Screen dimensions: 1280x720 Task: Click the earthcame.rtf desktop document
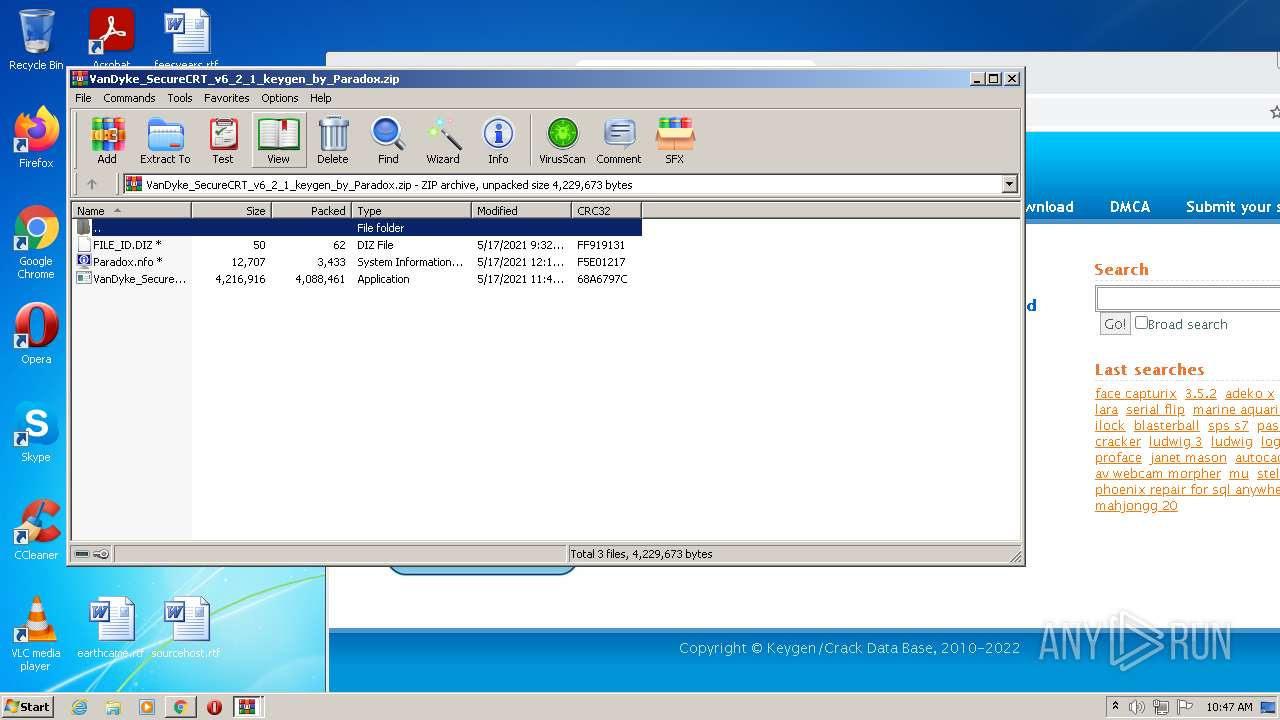(x=110, y=628)
